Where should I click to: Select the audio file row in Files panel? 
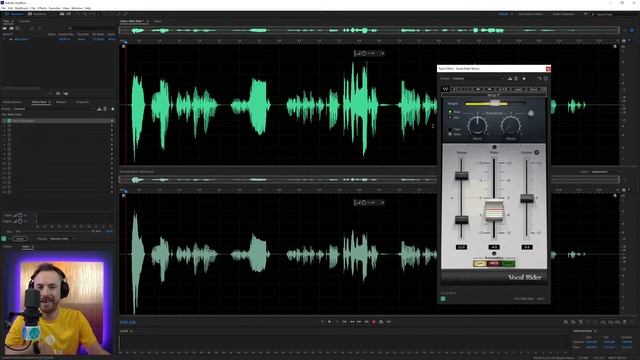coord(58,39)
